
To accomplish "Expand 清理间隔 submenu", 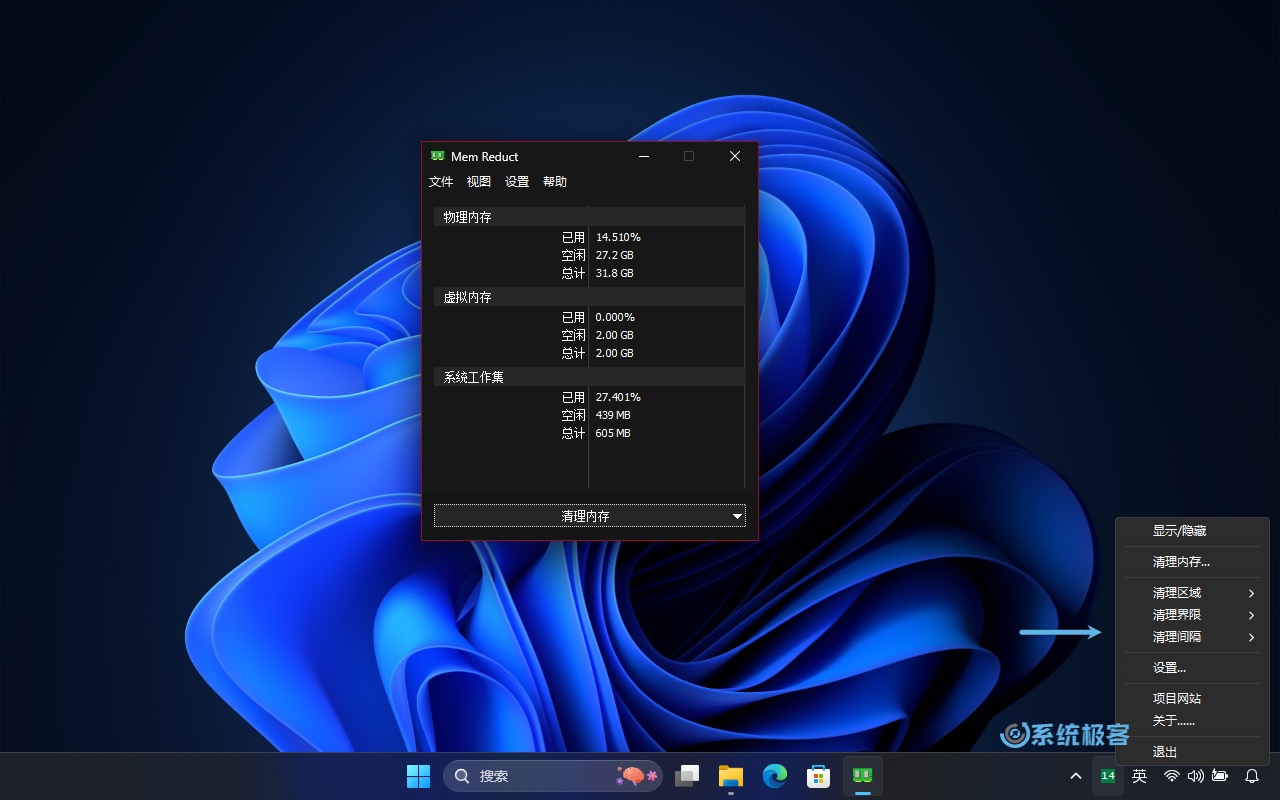I will point(1193,637).
